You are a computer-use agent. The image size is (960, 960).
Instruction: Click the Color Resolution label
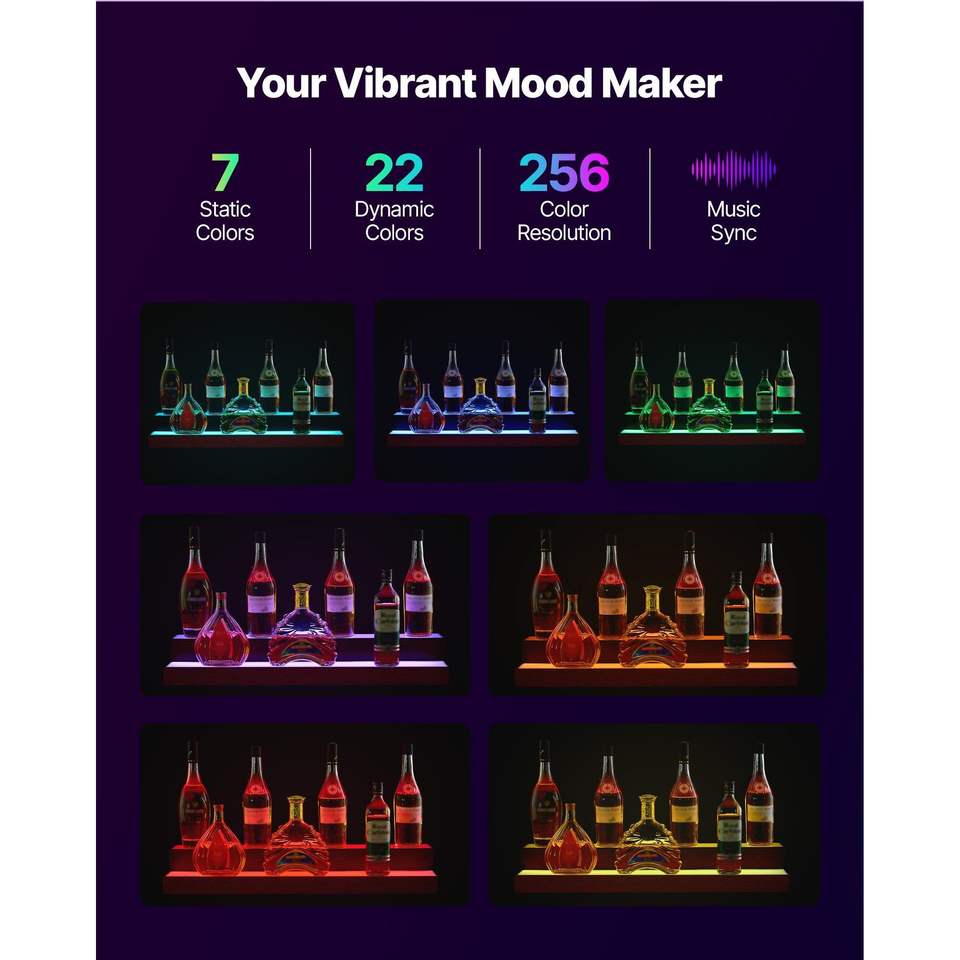pyautogui.click(x=564, y=221)
